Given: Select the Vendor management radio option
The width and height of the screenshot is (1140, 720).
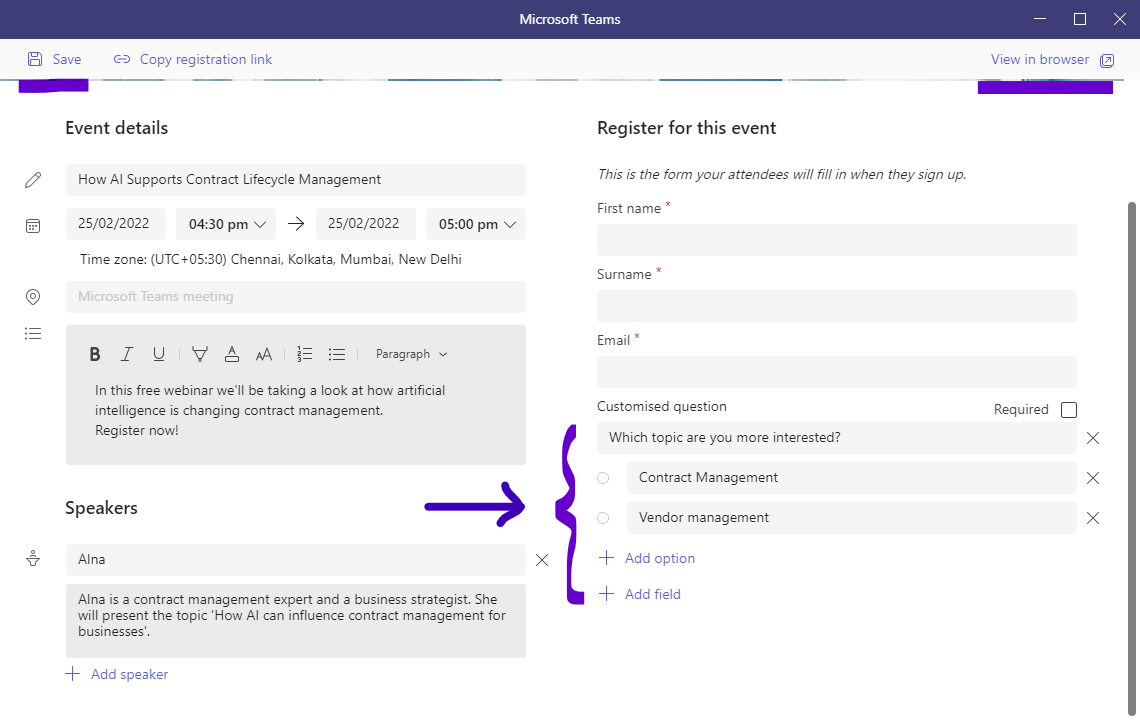Looking at the screenshot, I should (x=603, y=518).
